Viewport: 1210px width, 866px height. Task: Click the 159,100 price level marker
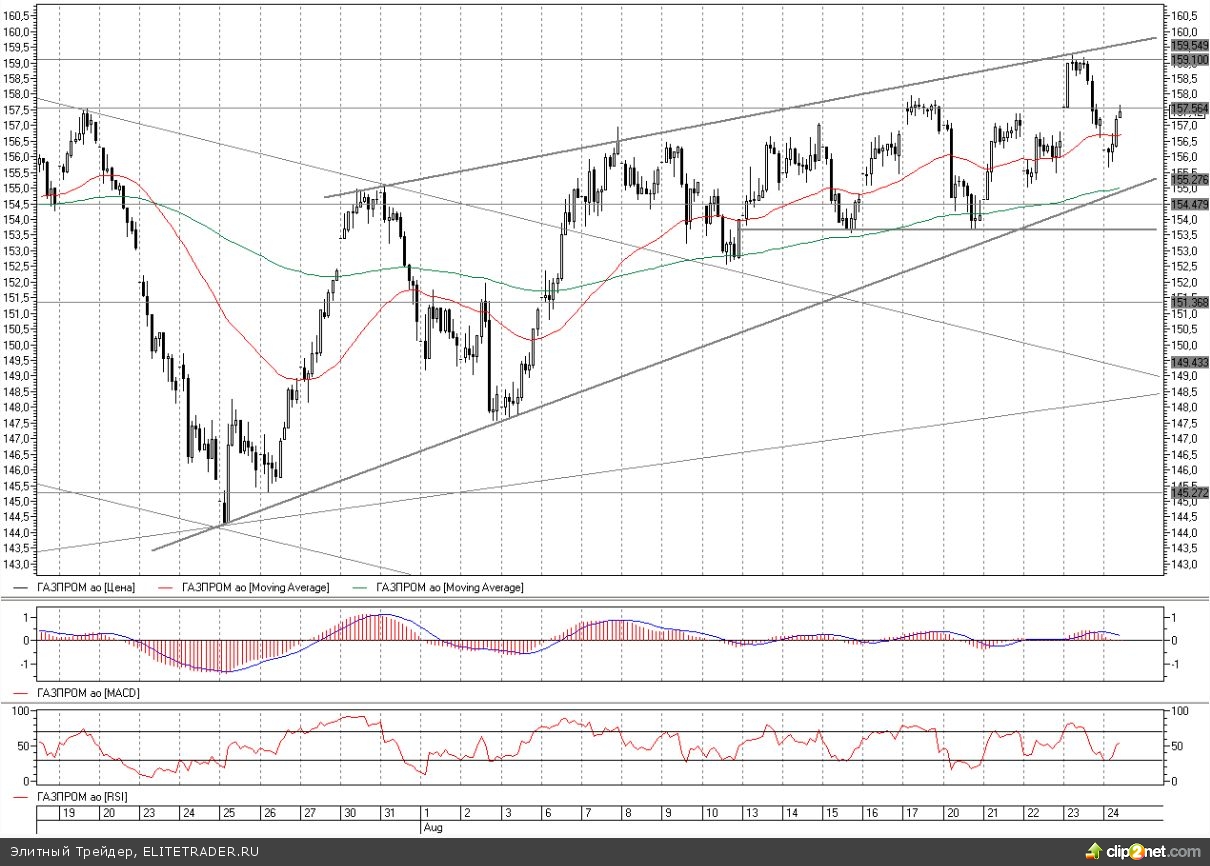[x=1188, y=60]
